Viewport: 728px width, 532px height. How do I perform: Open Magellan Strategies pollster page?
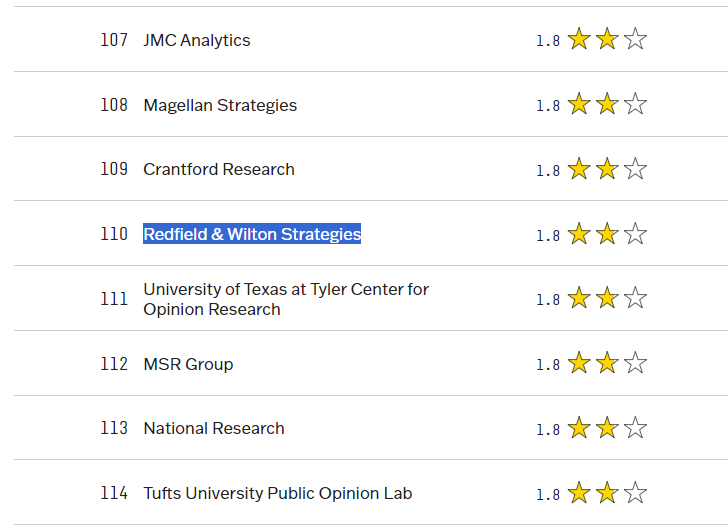[220, 105]
